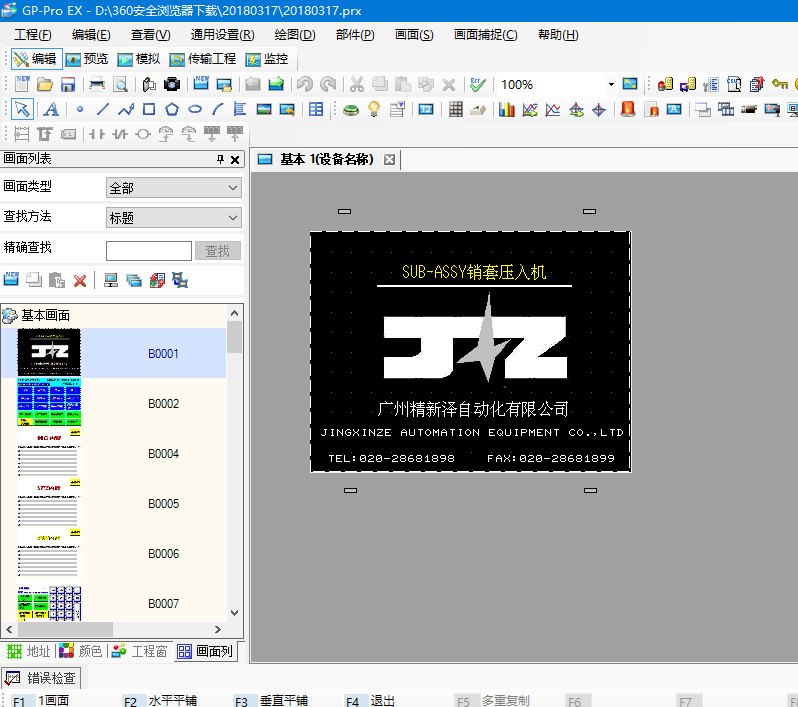Pin the 画面列表 panel
This screenshot has width=798, height=707.
(221, 160)
